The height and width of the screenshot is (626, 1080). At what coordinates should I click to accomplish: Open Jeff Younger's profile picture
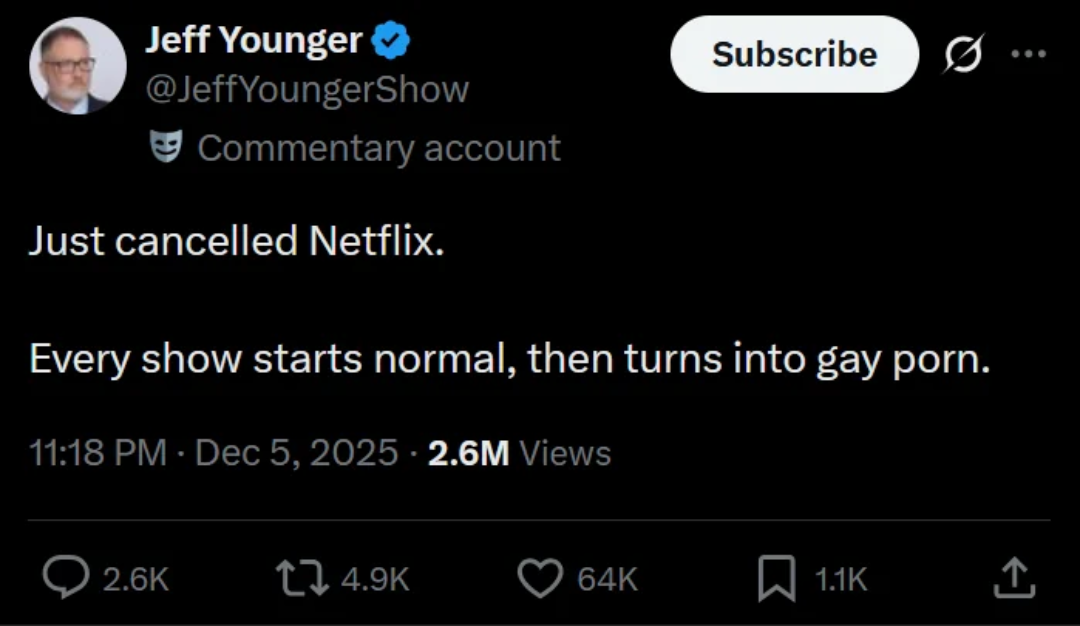click(x=77, y=66)
